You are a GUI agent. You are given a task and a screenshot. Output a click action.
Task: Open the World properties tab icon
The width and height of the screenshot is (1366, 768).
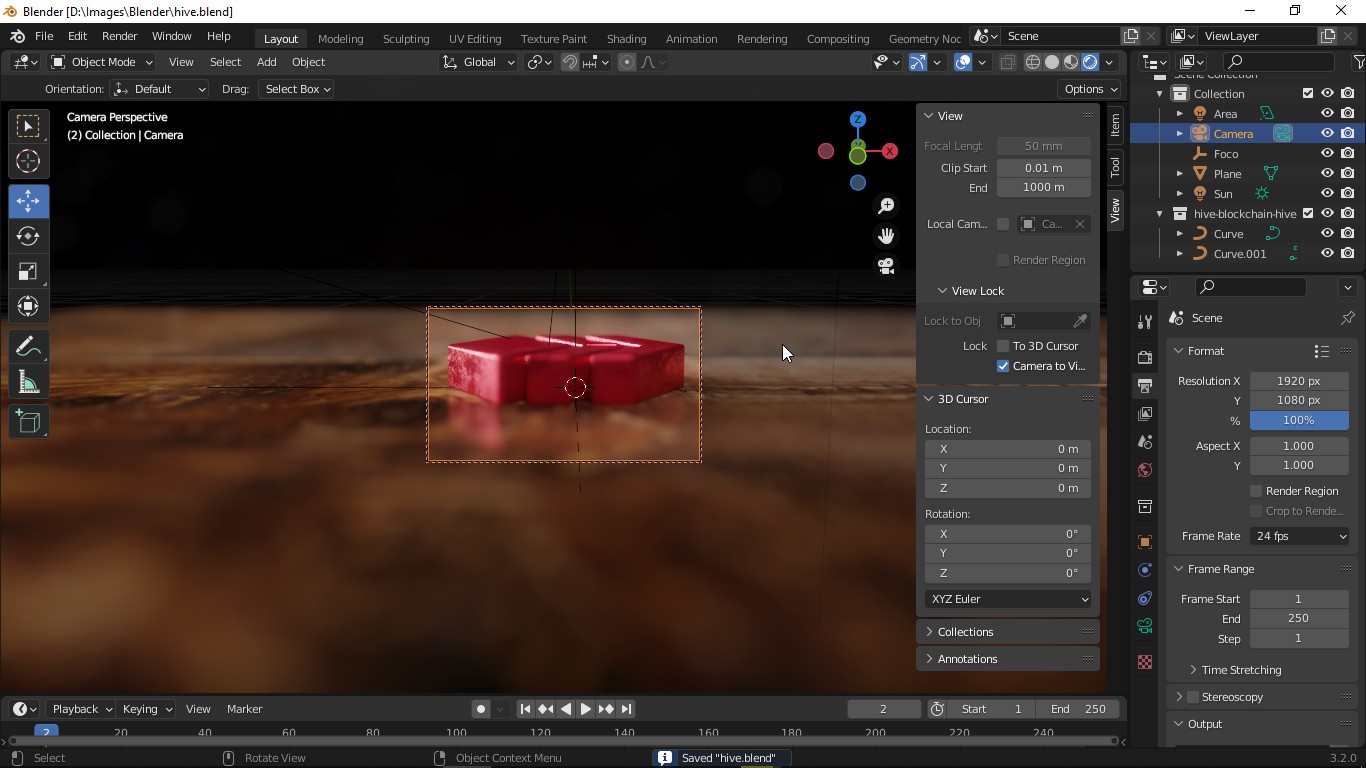tap(1145, 470)
